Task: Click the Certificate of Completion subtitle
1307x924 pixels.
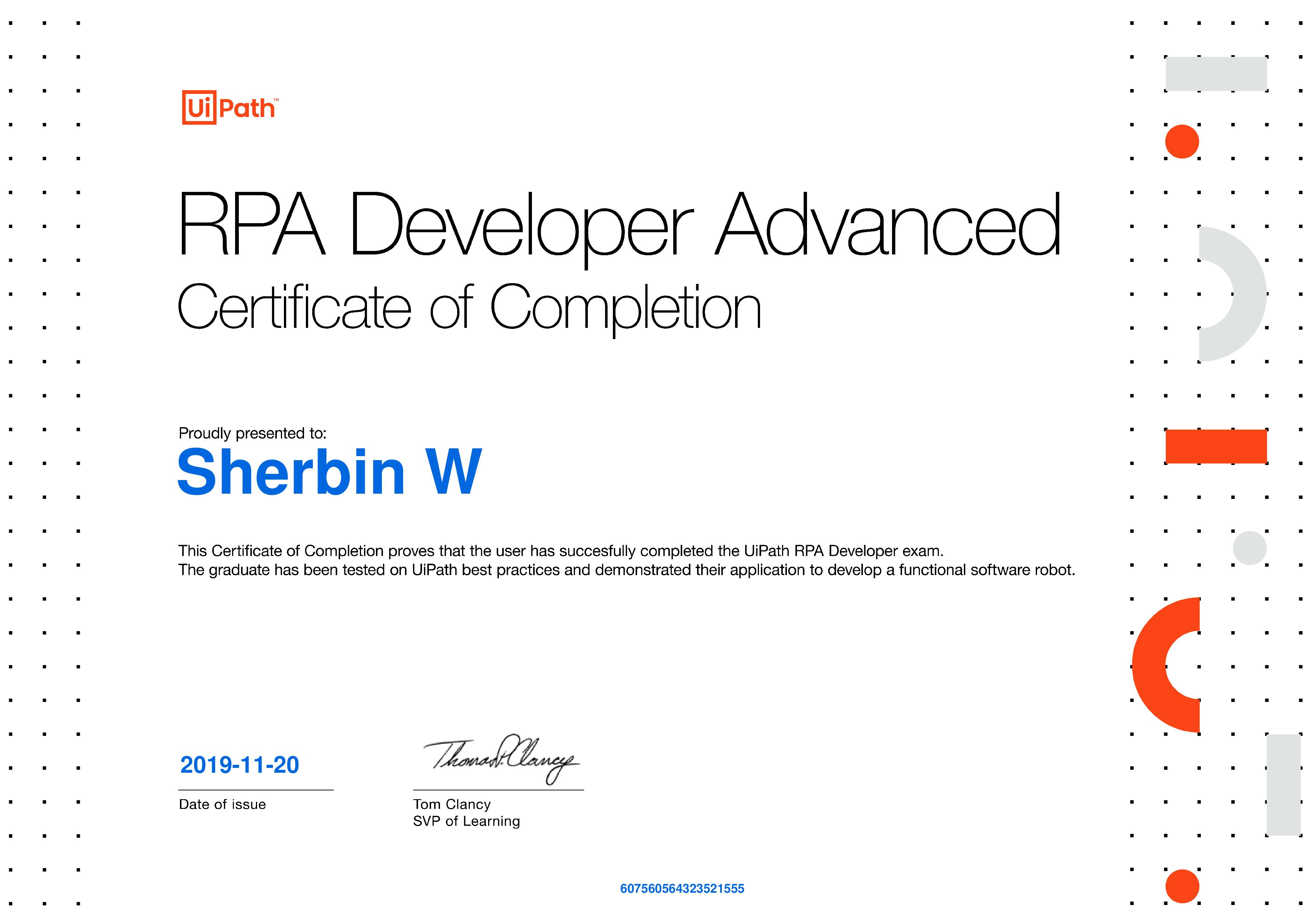Action: click(x=469, y=307)
